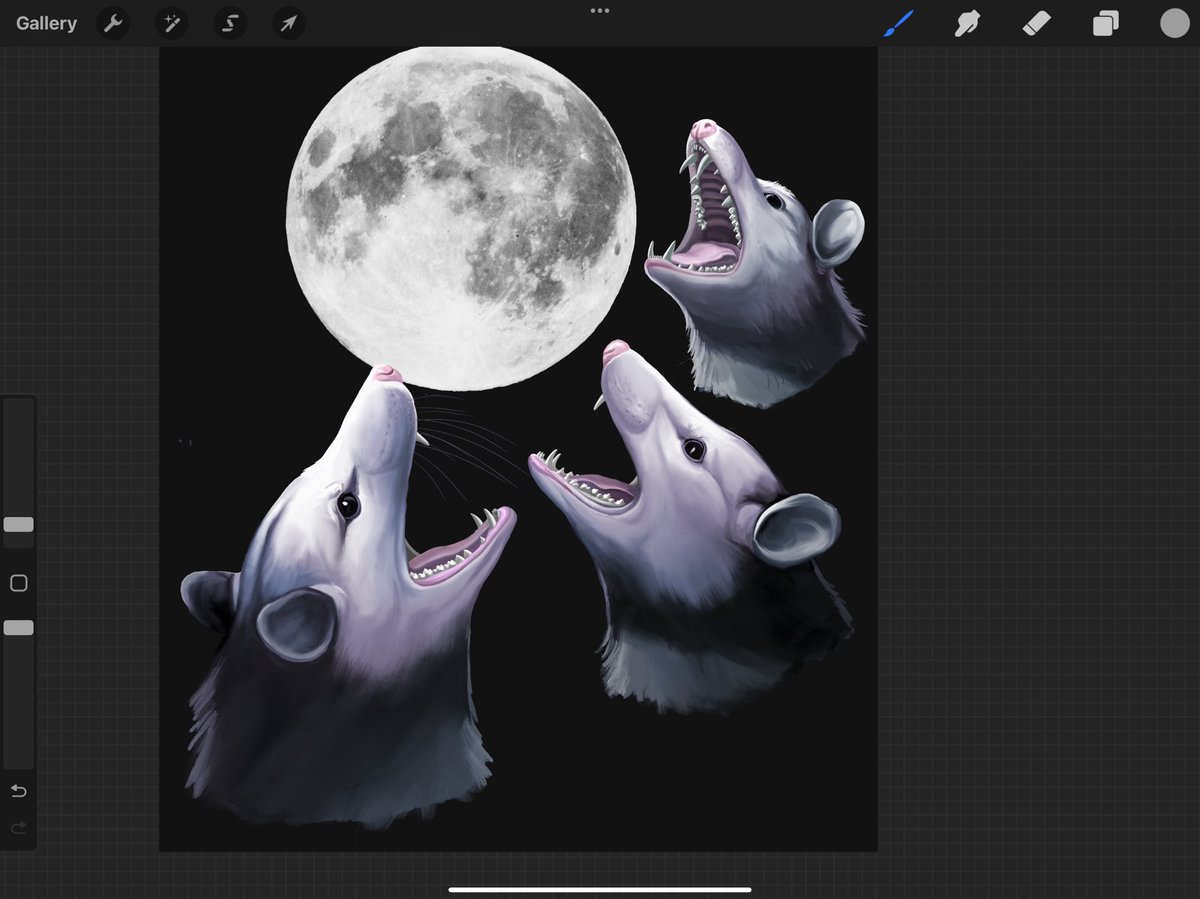Open the Layers panel
The image size is (1200, 899).
point(1105,23)
